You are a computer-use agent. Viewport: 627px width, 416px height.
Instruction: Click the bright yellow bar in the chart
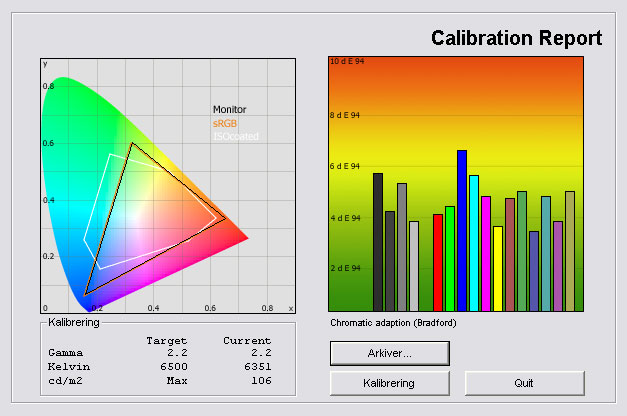click(x=497, y=268)
